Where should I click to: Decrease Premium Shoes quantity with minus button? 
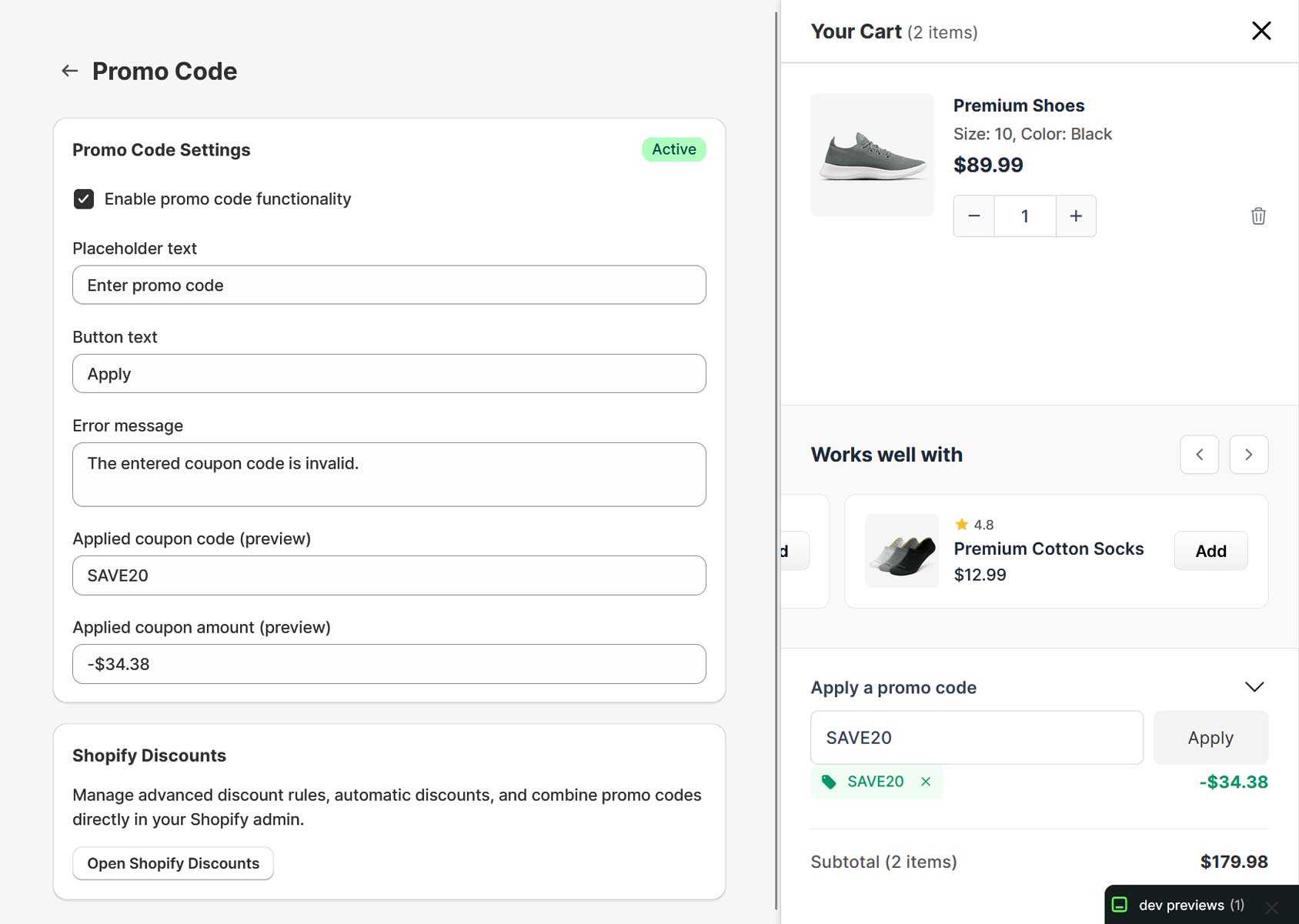tap(973, 216)
